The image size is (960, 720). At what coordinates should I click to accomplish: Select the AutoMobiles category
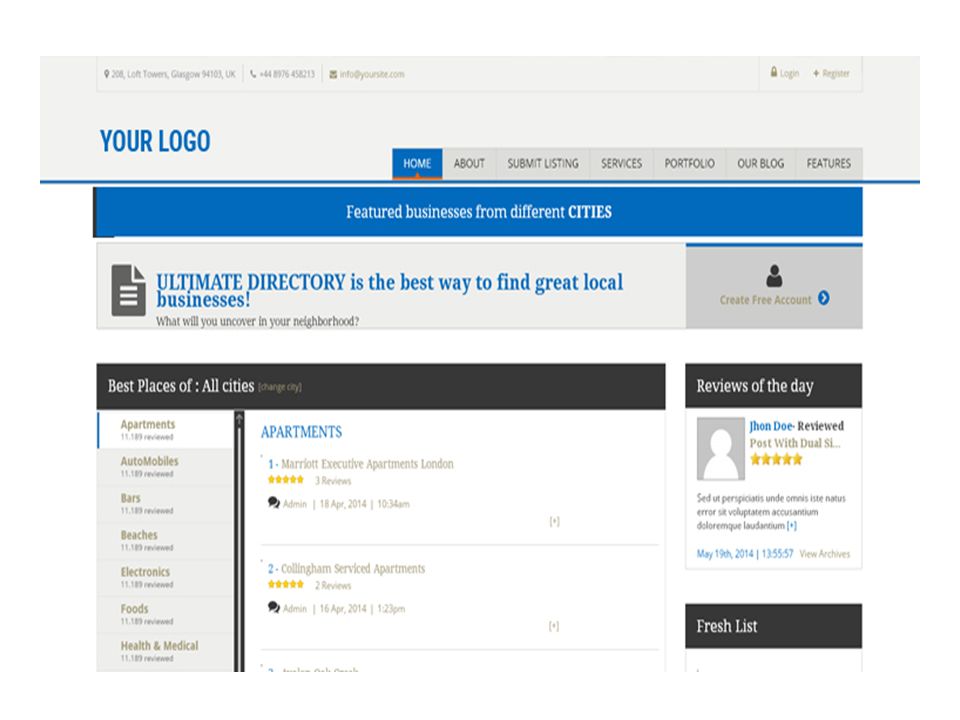click(x=165, y=467)
